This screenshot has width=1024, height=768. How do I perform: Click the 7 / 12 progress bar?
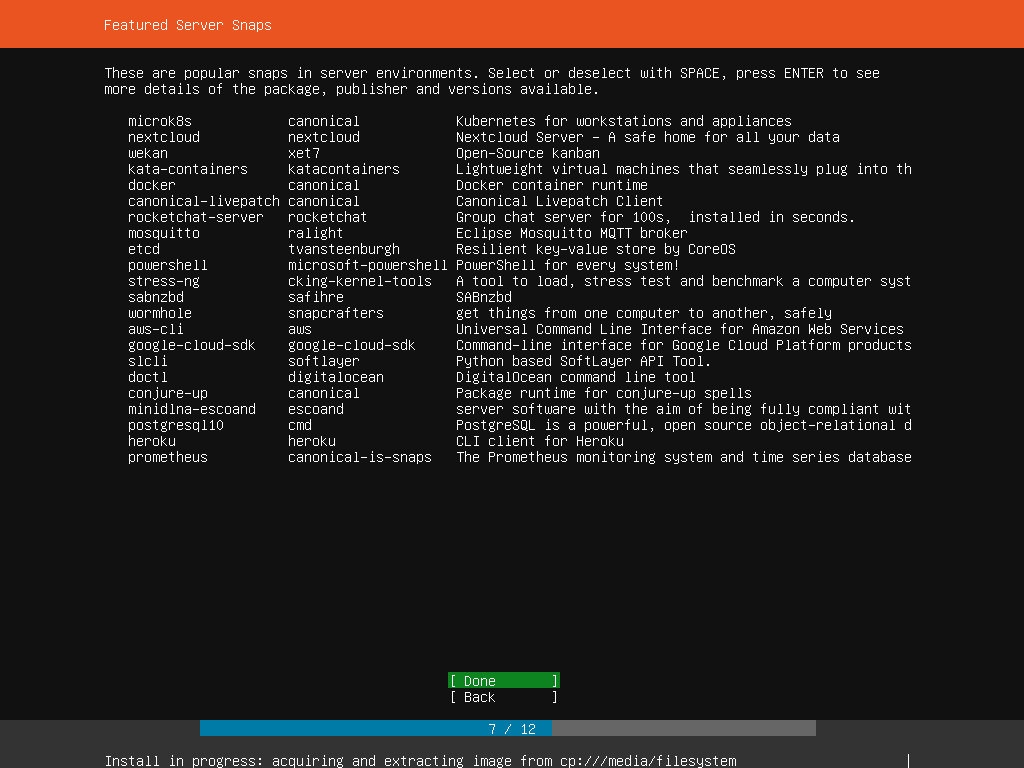(507, 728)
